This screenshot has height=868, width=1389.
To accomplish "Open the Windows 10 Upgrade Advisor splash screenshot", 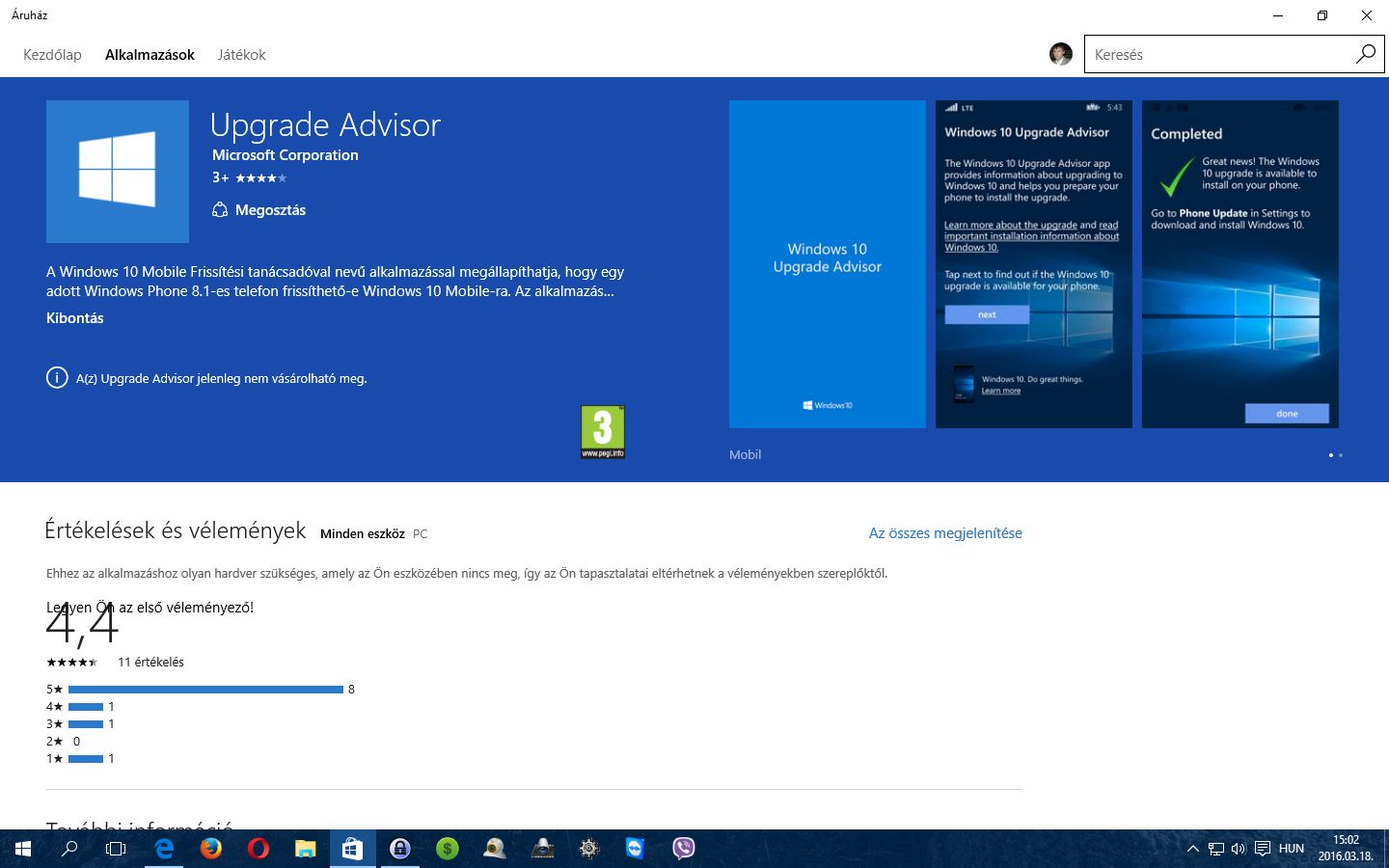I will click(x=828, y=264).
